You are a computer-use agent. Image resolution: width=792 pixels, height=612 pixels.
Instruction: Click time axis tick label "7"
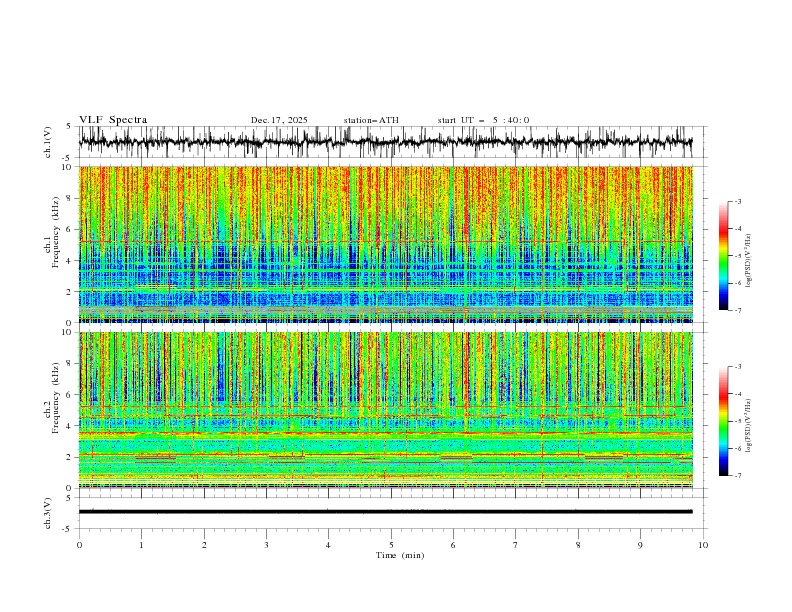pyautogui.click(x=516, y=545)
